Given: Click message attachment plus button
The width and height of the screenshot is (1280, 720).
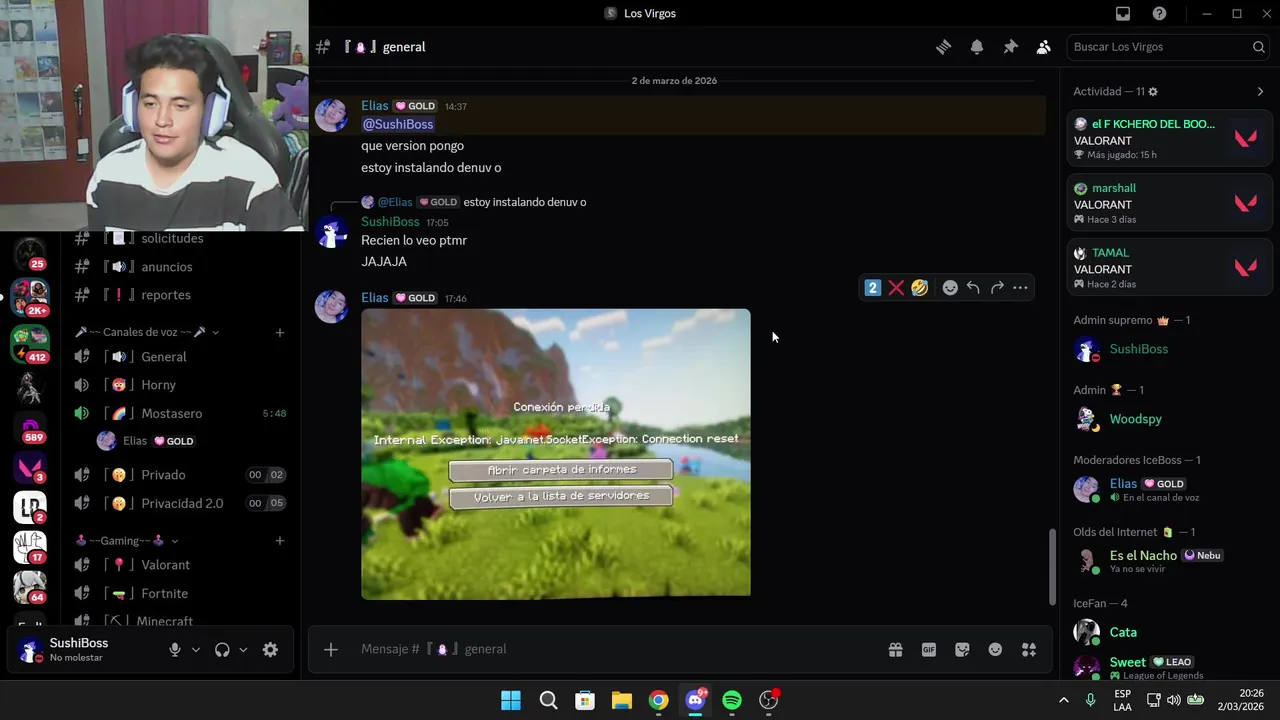Looking at the screenshot, I should [x=331, y=649].
